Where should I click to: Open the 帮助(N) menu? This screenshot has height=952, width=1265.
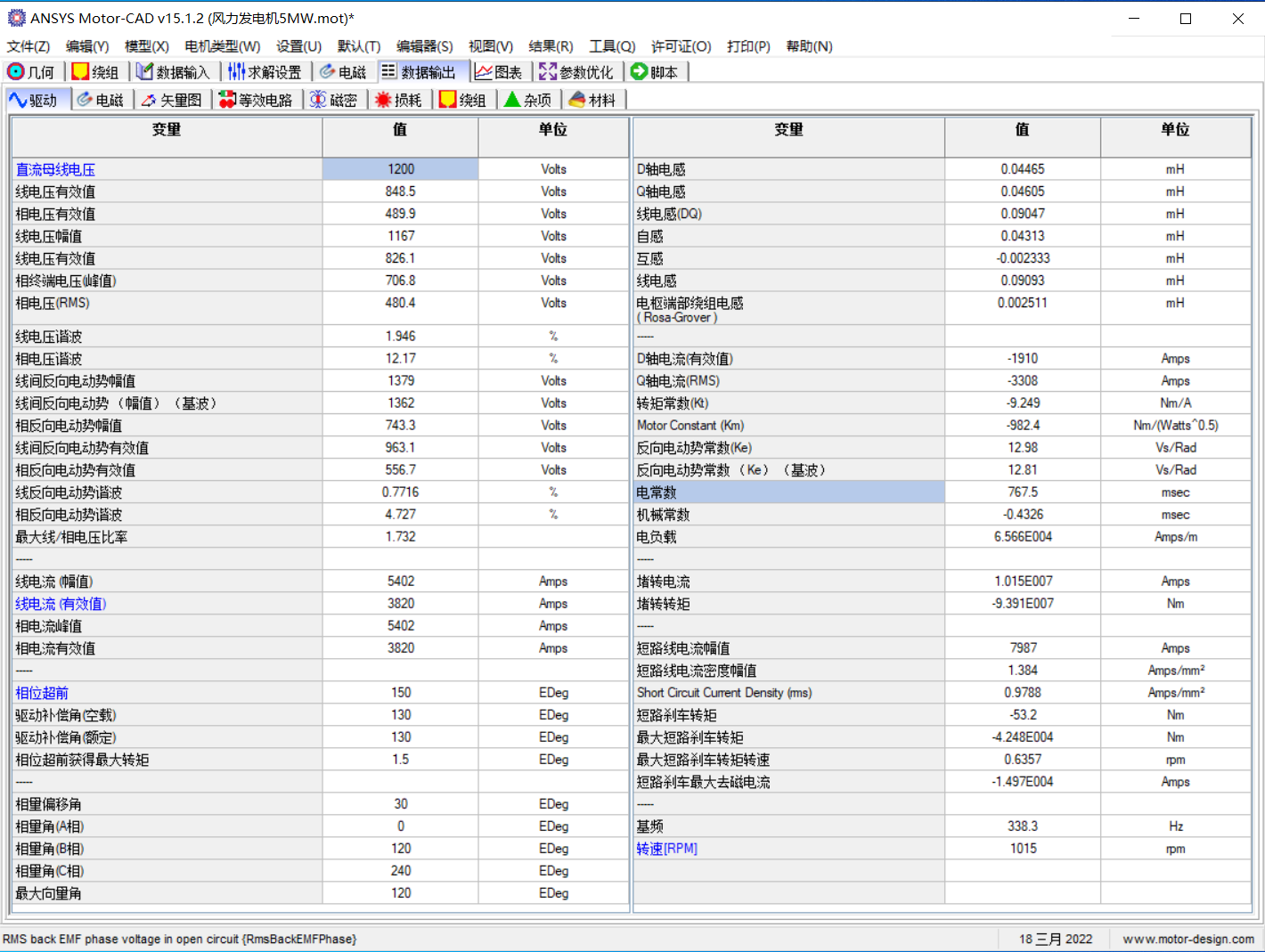[810, 46]
